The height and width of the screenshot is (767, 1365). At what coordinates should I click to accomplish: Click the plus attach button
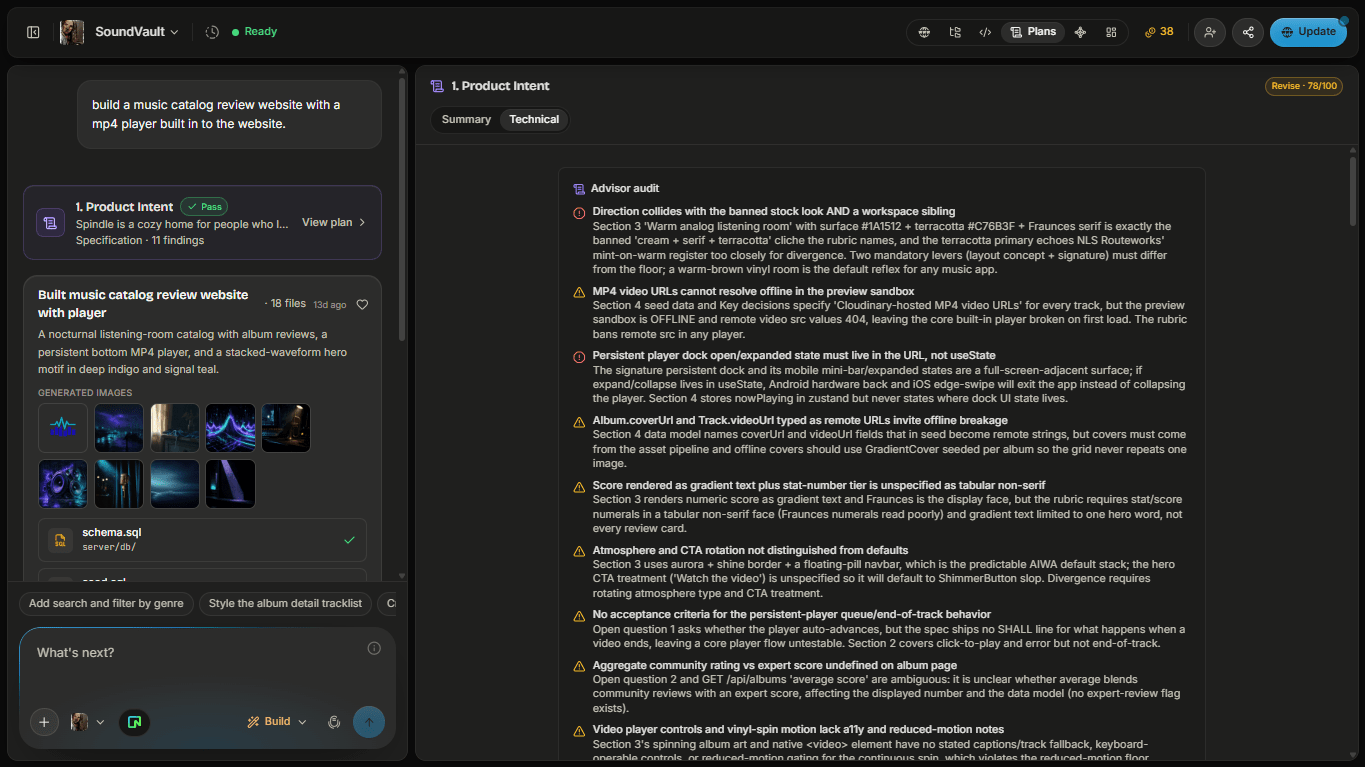(x=44, y=722)
